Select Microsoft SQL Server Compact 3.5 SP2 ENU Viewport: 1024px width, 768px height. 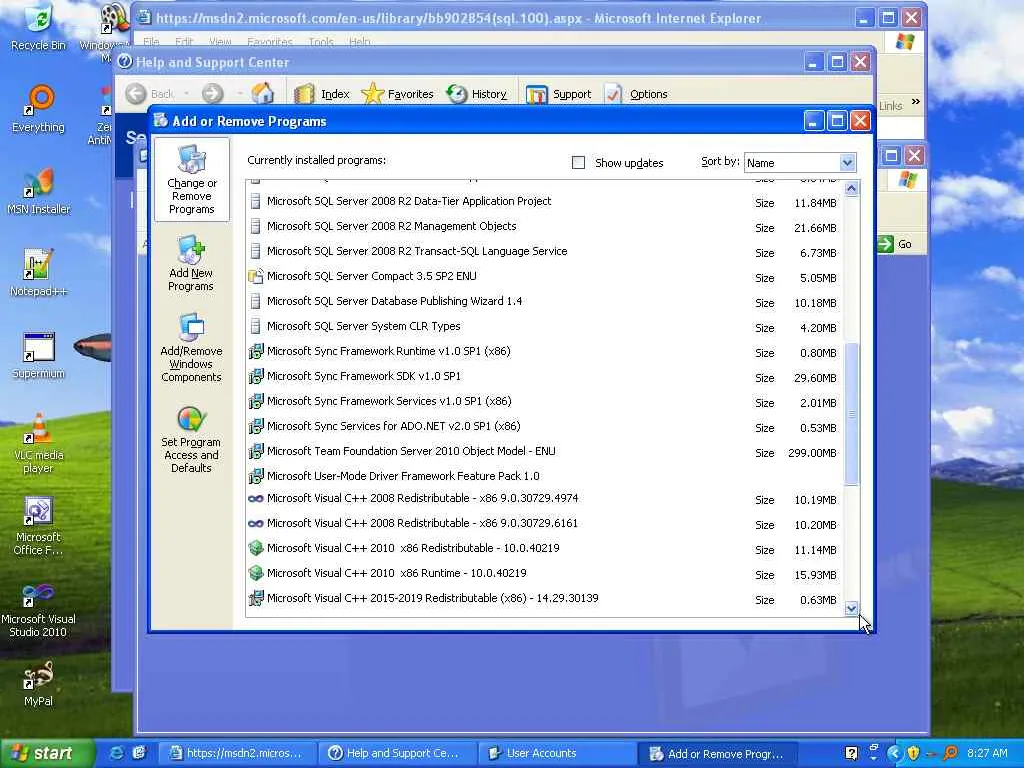[x=543, y=277]
